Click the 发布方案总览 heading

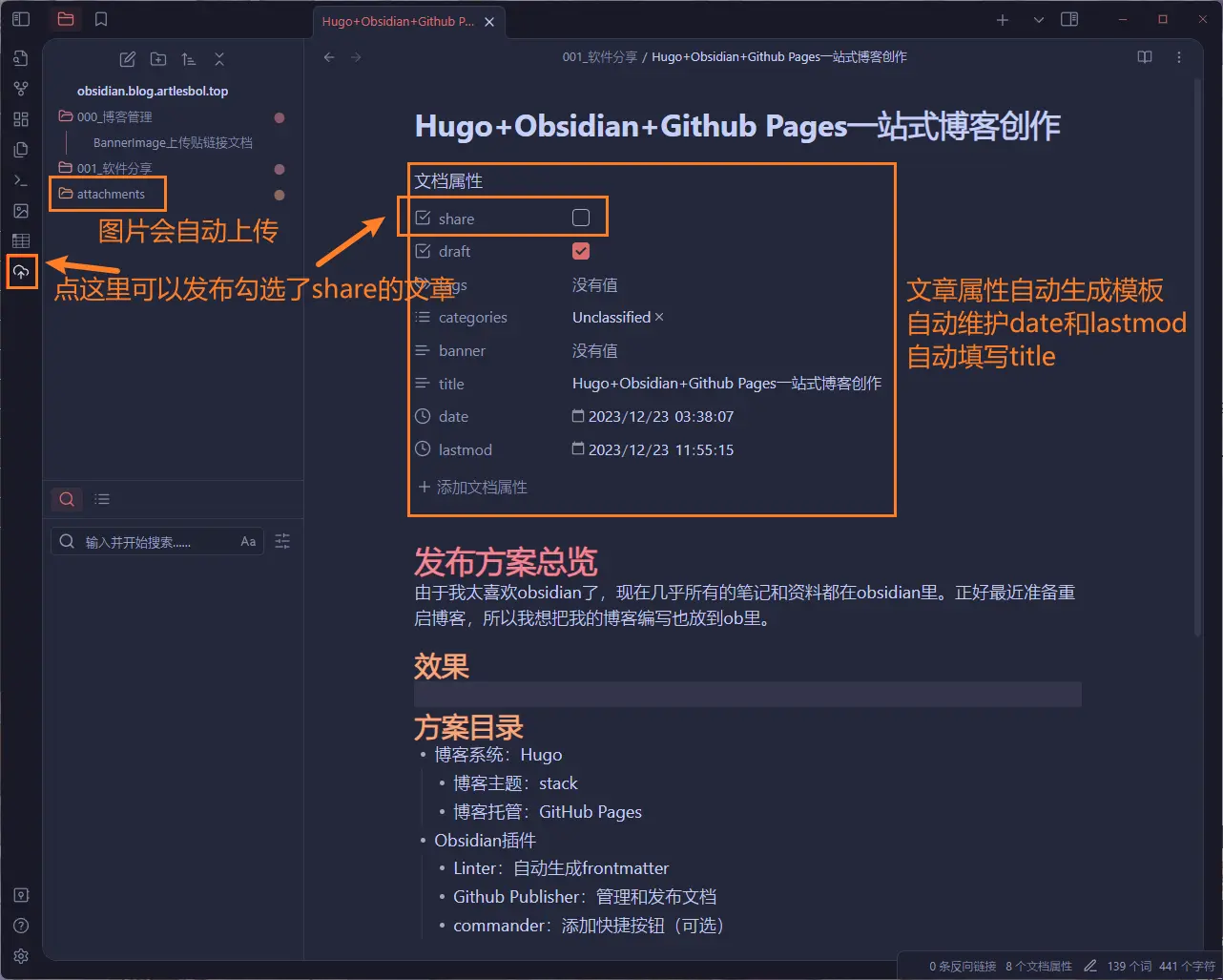[x=506, y=562]
